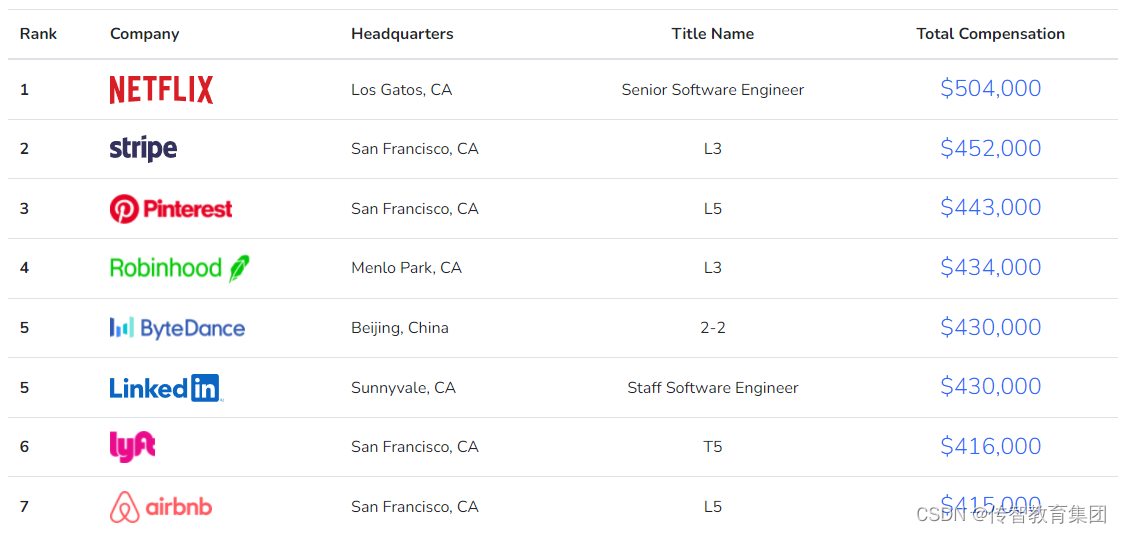Open the Stripe company logo
Viewport: 1121px width, 533px height.
click(143, 149)
